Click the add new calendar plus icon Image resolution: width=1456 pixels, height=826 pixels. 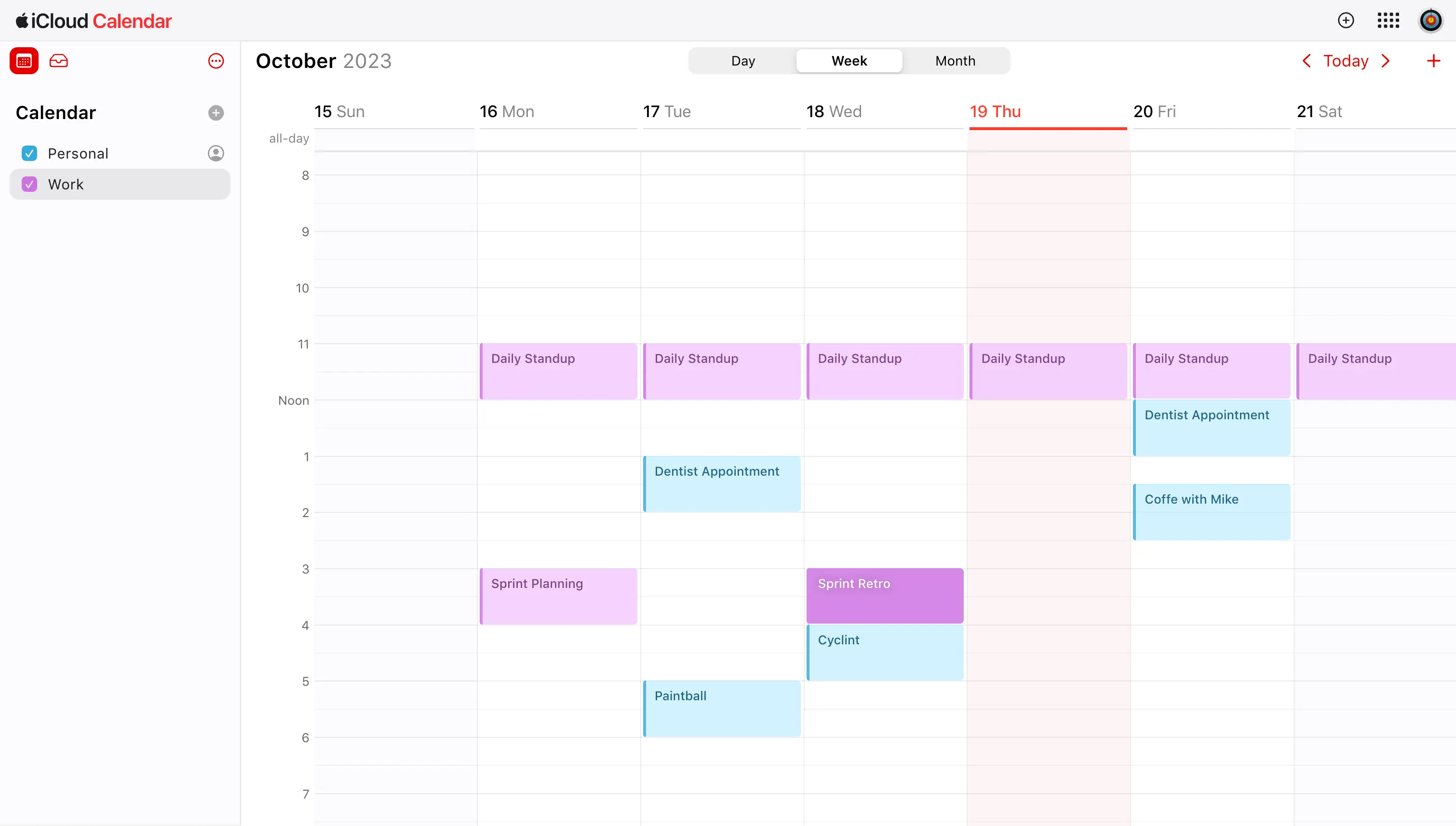pos(215,112)
